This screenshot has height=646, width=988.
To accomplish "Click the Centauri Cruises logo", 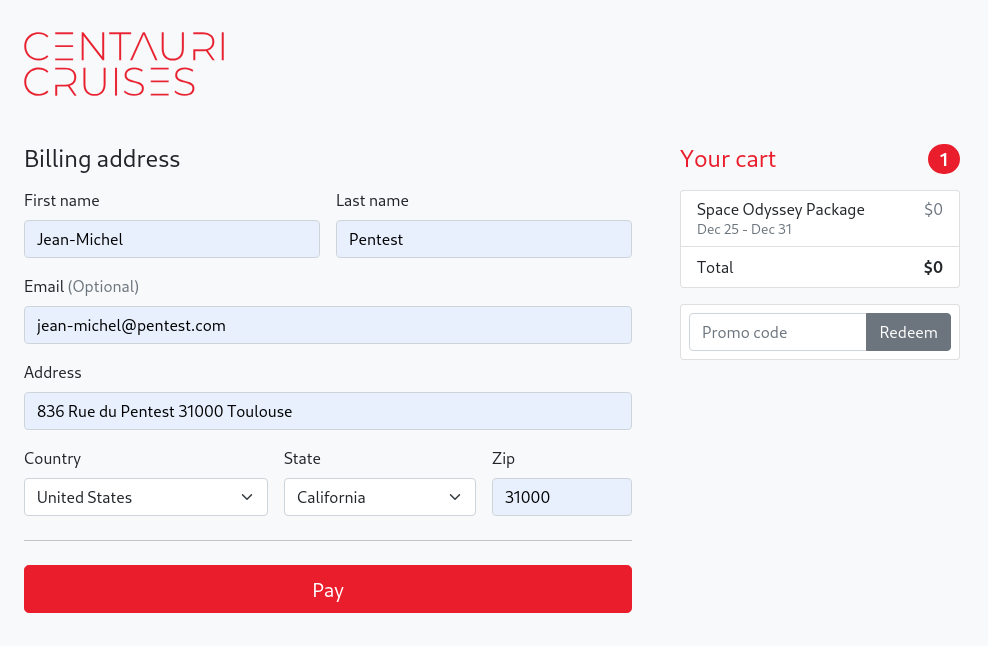I will point(124,64).
